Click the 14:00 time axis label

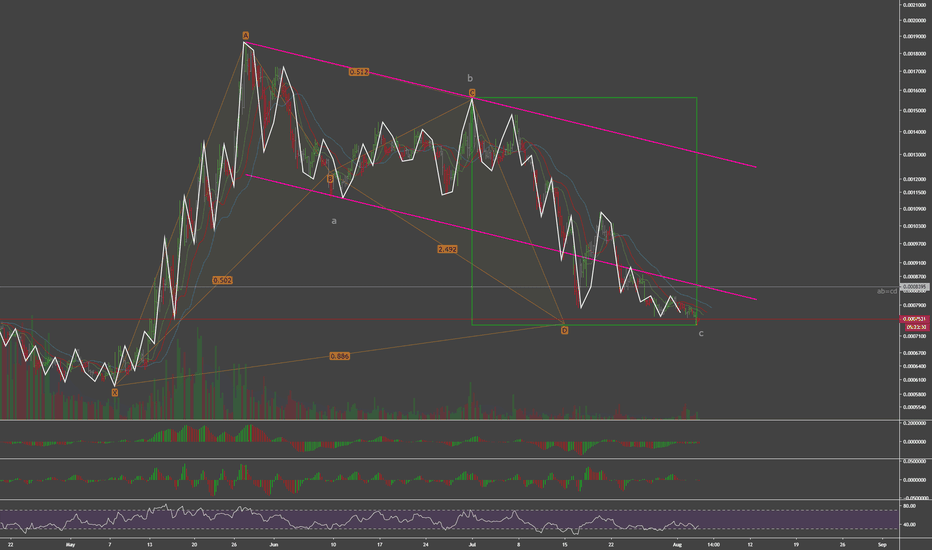713,544
